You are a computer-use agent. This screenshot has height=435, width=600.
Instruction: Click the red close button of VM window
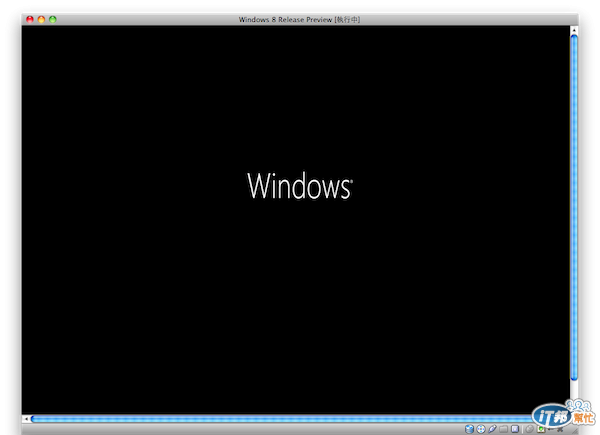point(30,19)
